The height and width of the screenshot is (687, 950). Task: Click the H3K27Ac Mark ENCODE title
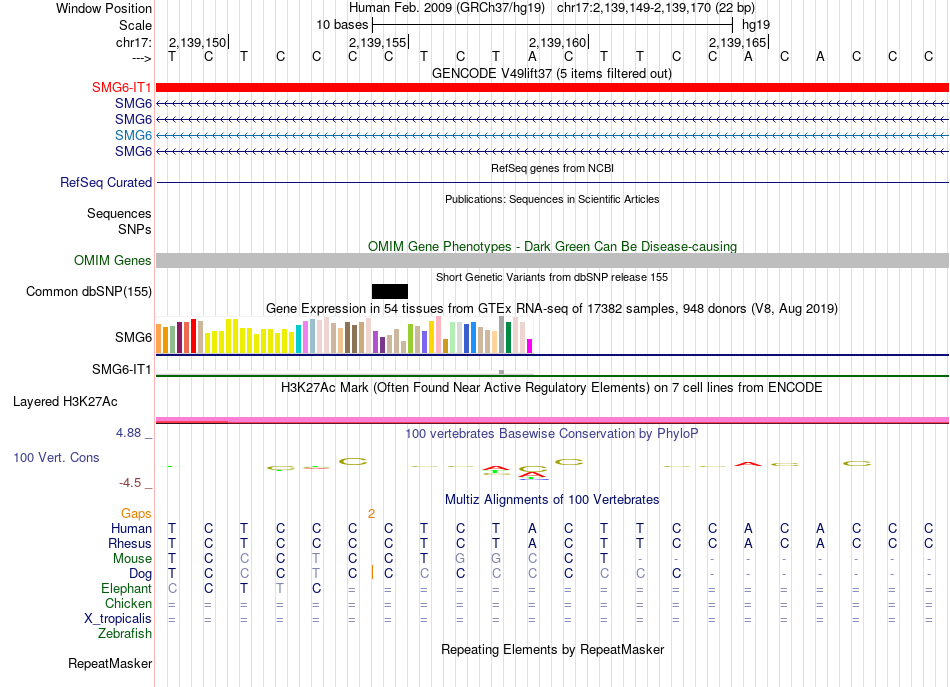[552, 387]
